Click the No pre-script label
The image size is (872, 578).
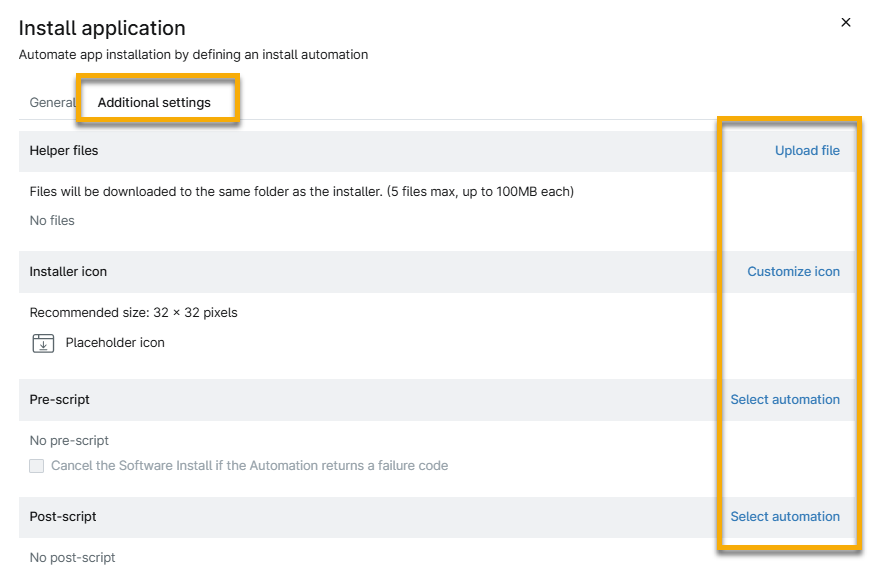[x=69, y=440]
